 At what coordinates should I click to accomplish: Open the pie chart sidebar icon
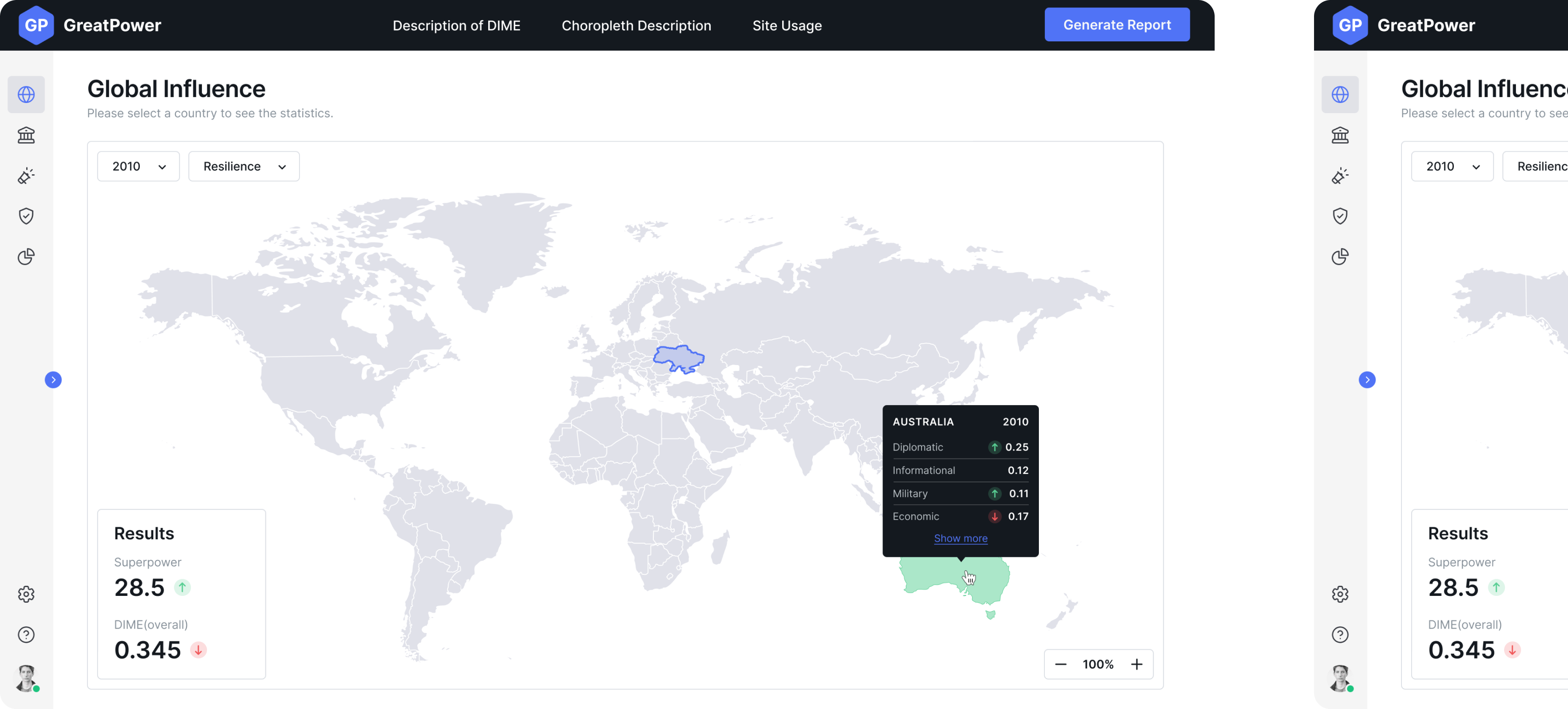26,257
